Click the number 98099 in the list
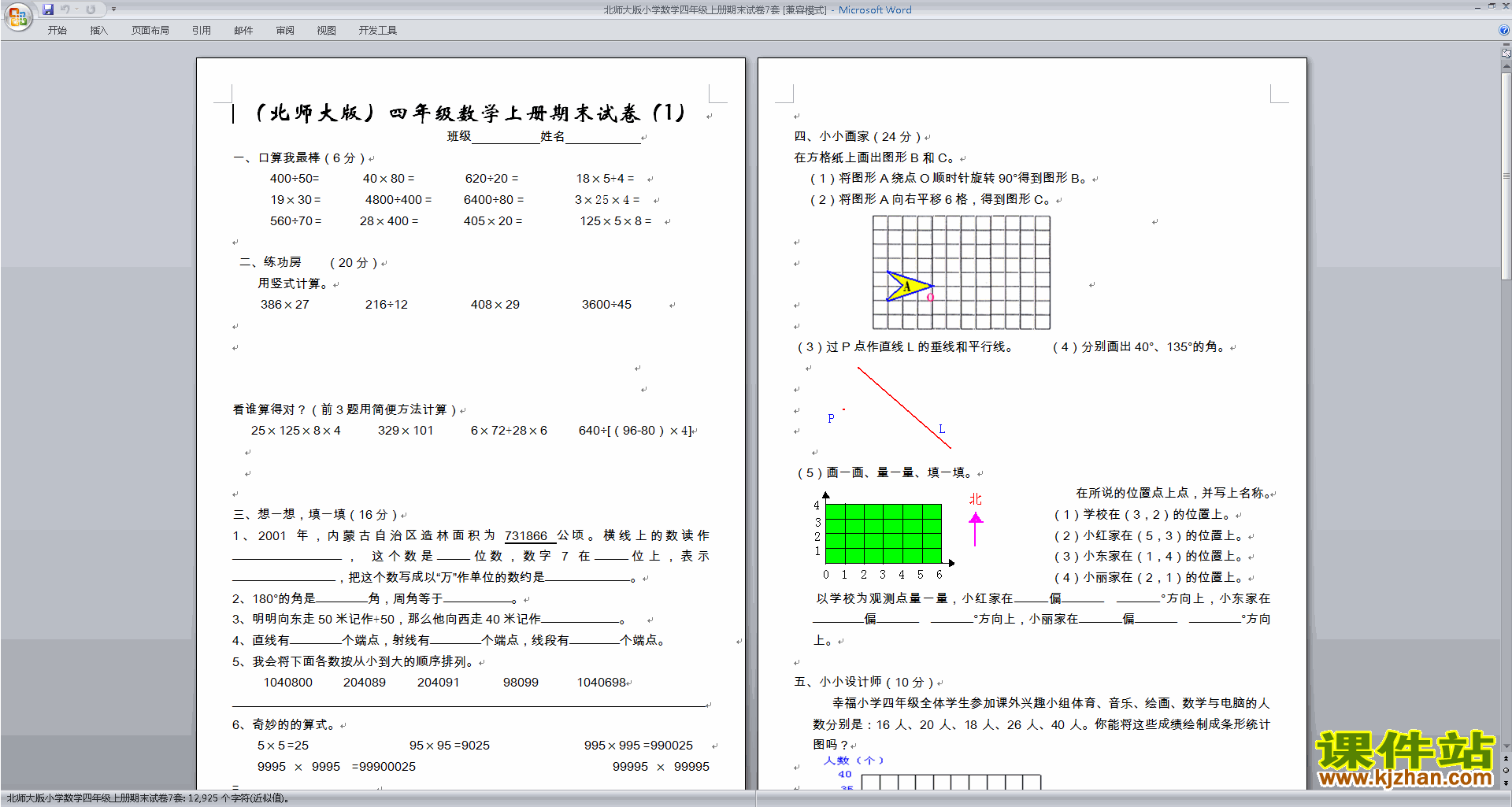Image resolution: width=1512 pixels, height=807 pixels. pyautogui.click(x=521, y=683)
